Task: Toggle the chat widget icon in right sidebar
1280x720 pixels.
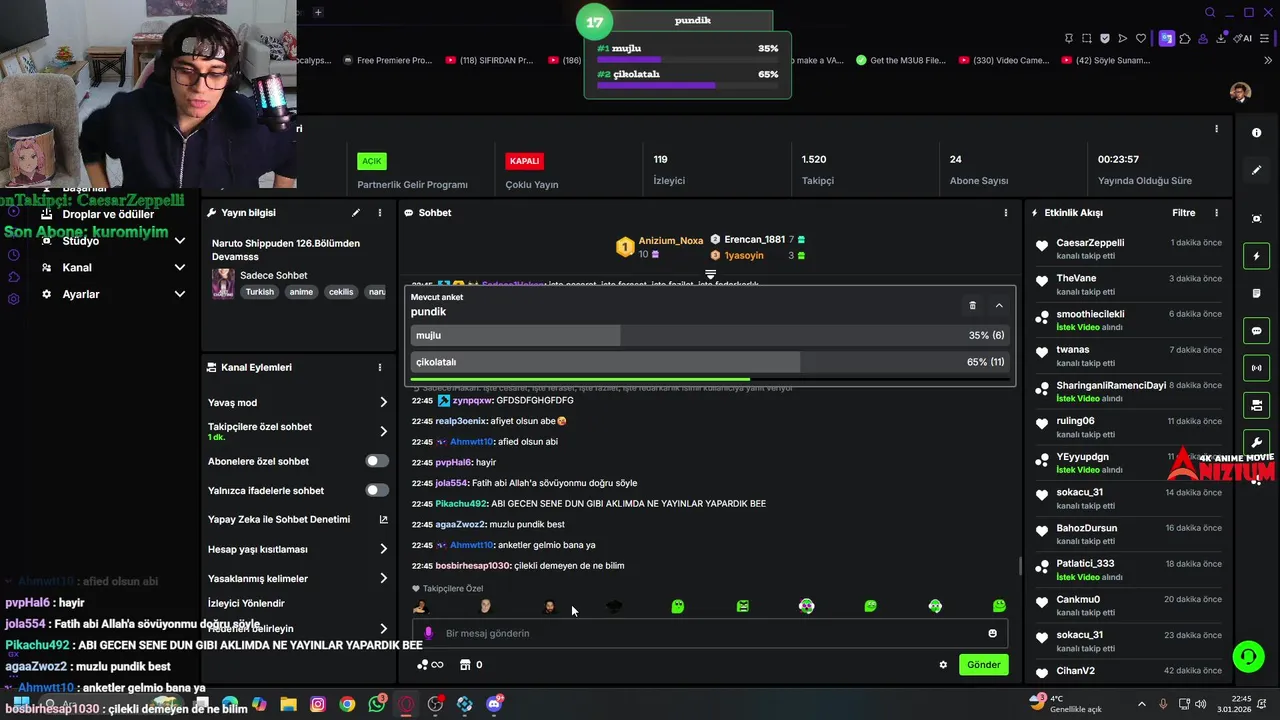Action: (x=1256, y=331)
